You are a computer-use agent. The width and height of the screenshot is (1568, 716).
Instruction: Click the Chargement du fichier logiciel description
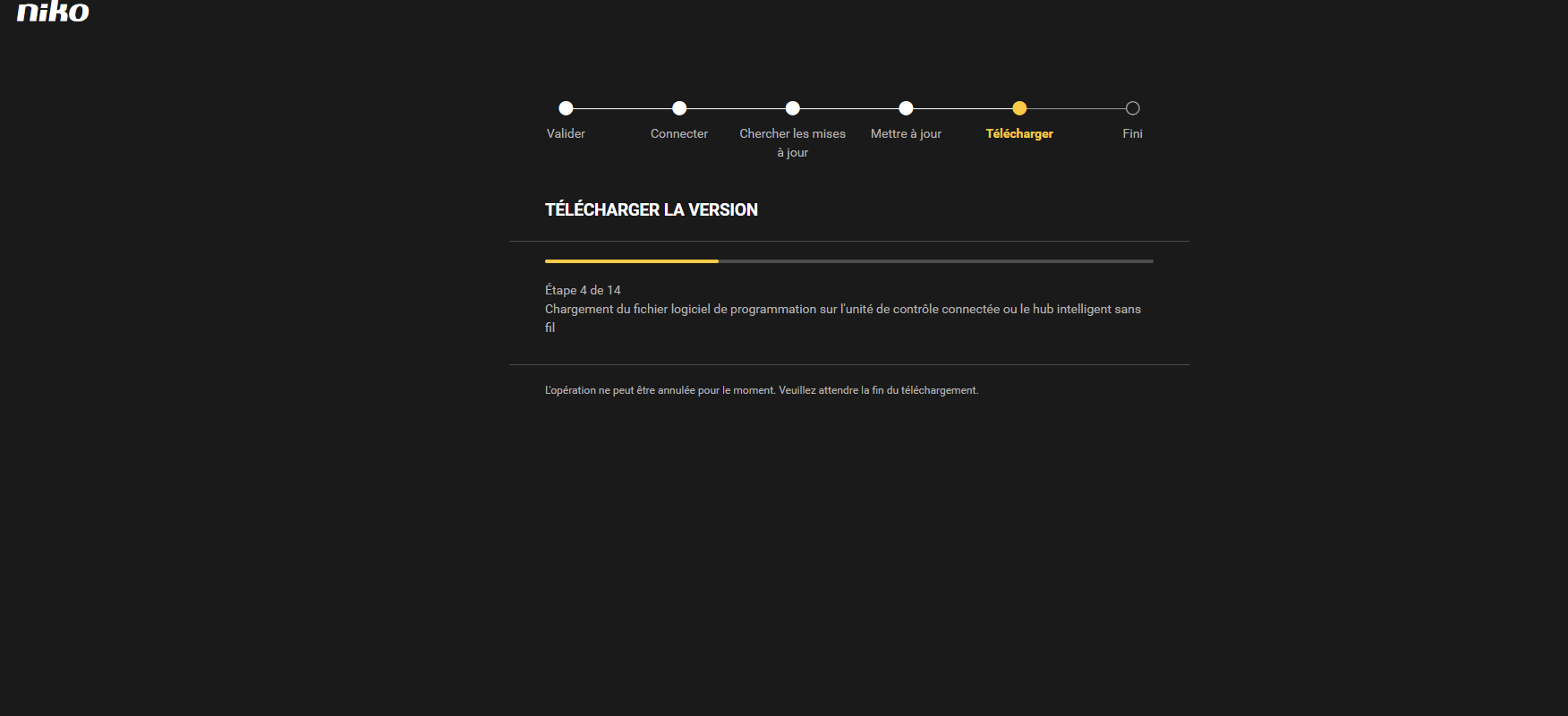tap(842, 310)
